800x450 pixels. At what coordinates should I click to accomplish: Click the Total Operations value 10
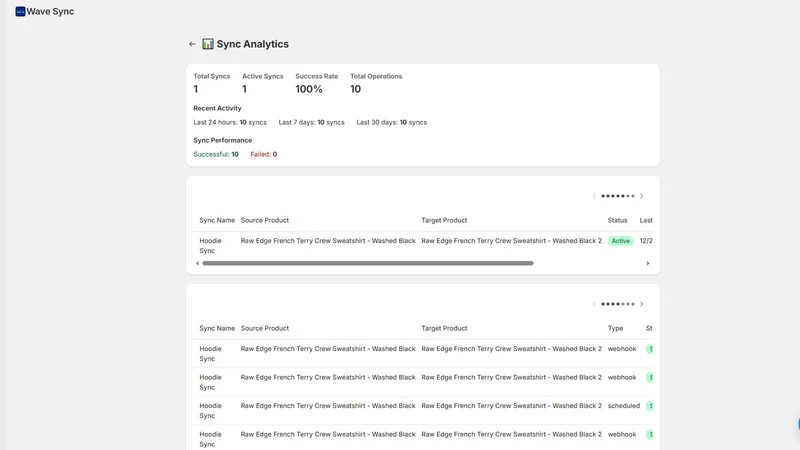click(356, 89)
